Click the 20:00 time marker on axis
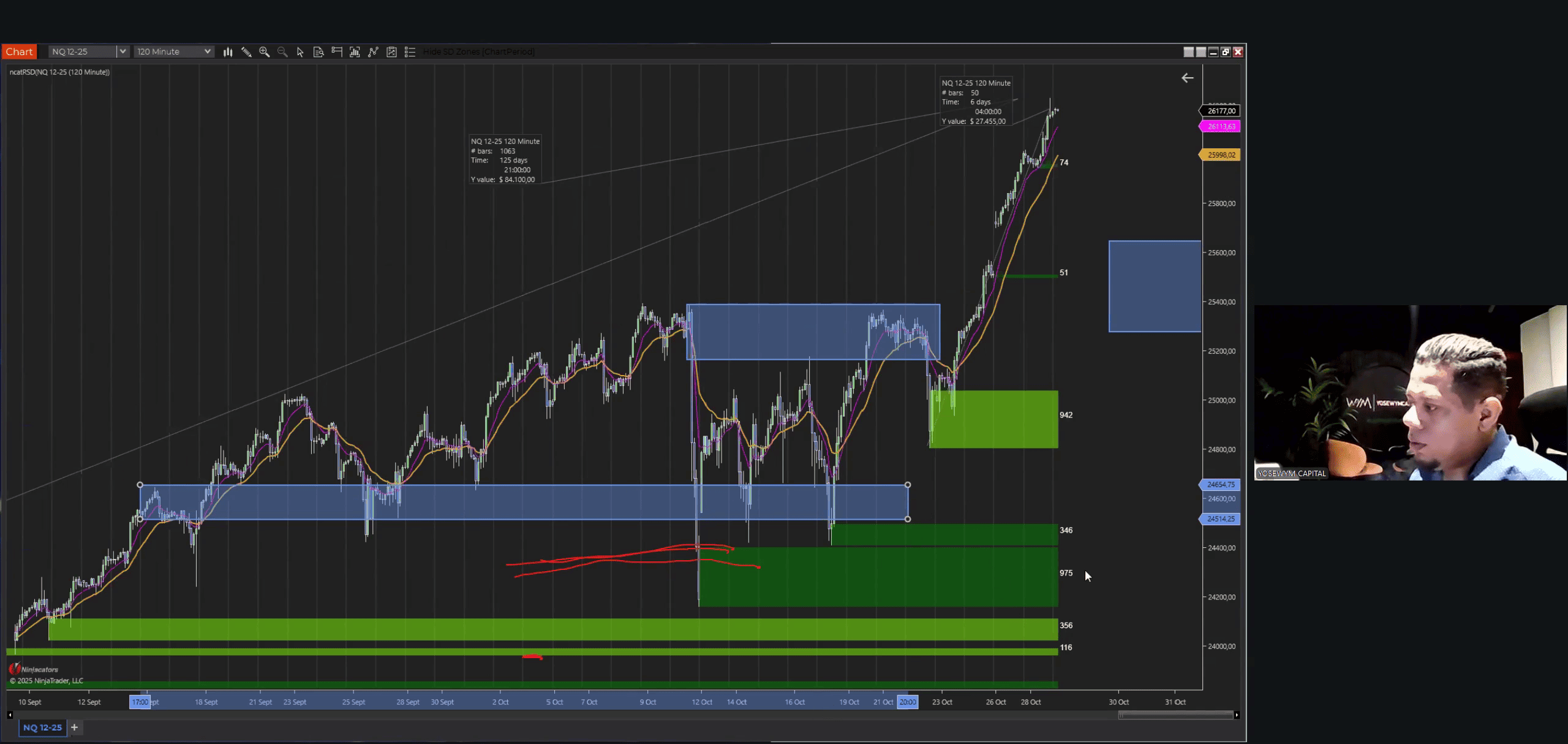The image size is (1568, 744). tap(907, 702)
